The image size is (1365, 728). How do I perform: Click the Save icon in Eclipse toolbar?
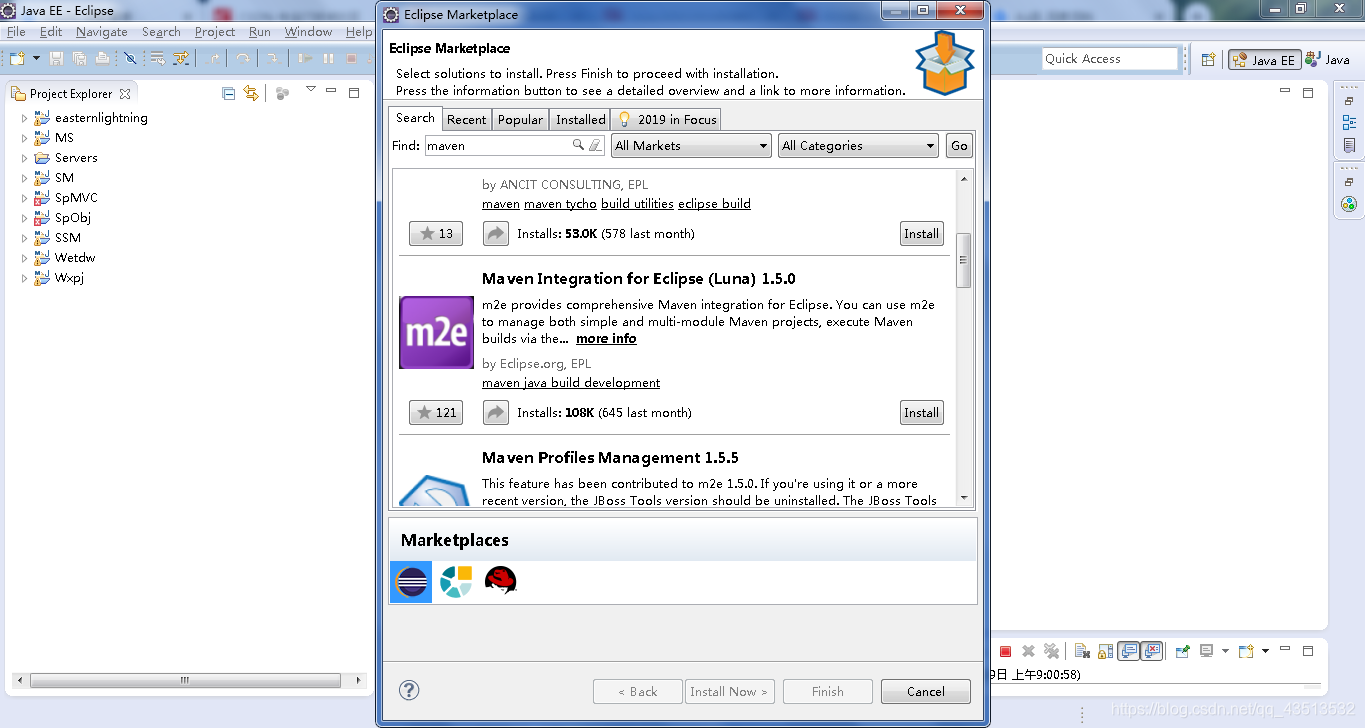point(57,59)
